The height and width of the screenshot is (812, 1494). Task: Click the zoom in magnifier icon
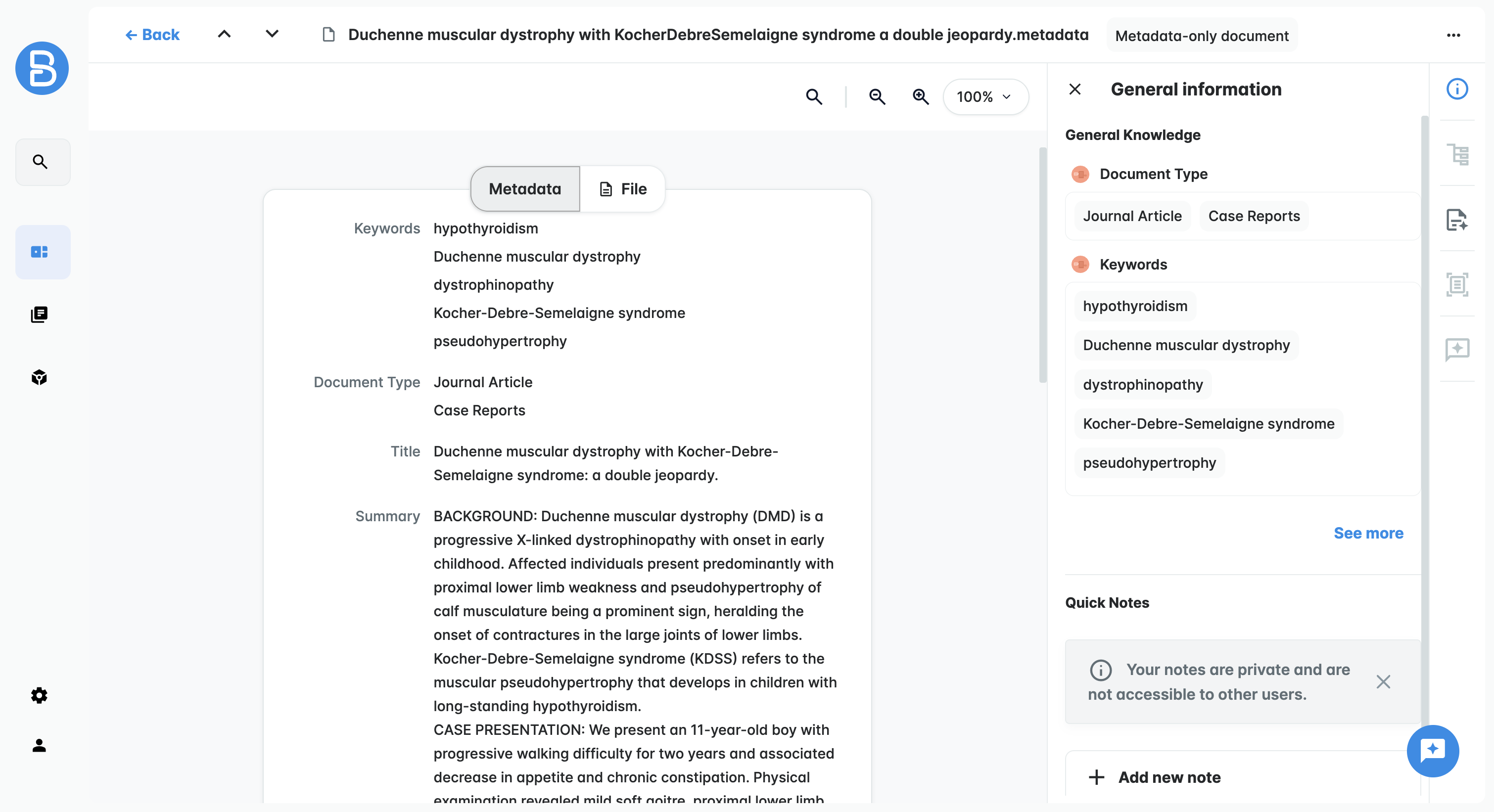tap(921, 97)
